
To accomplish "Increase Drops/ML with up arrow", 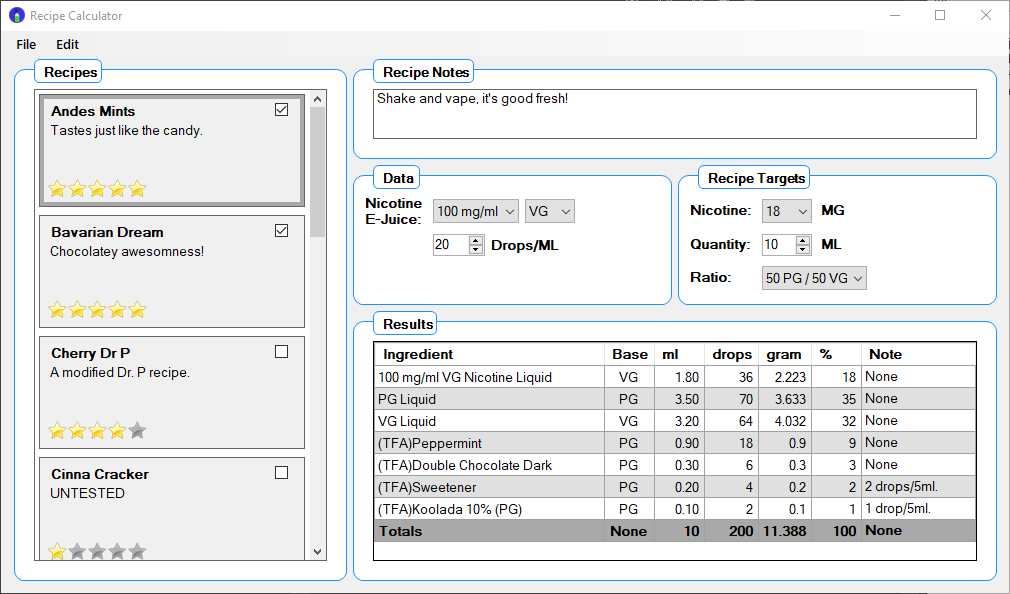I will tap(475, 240).
